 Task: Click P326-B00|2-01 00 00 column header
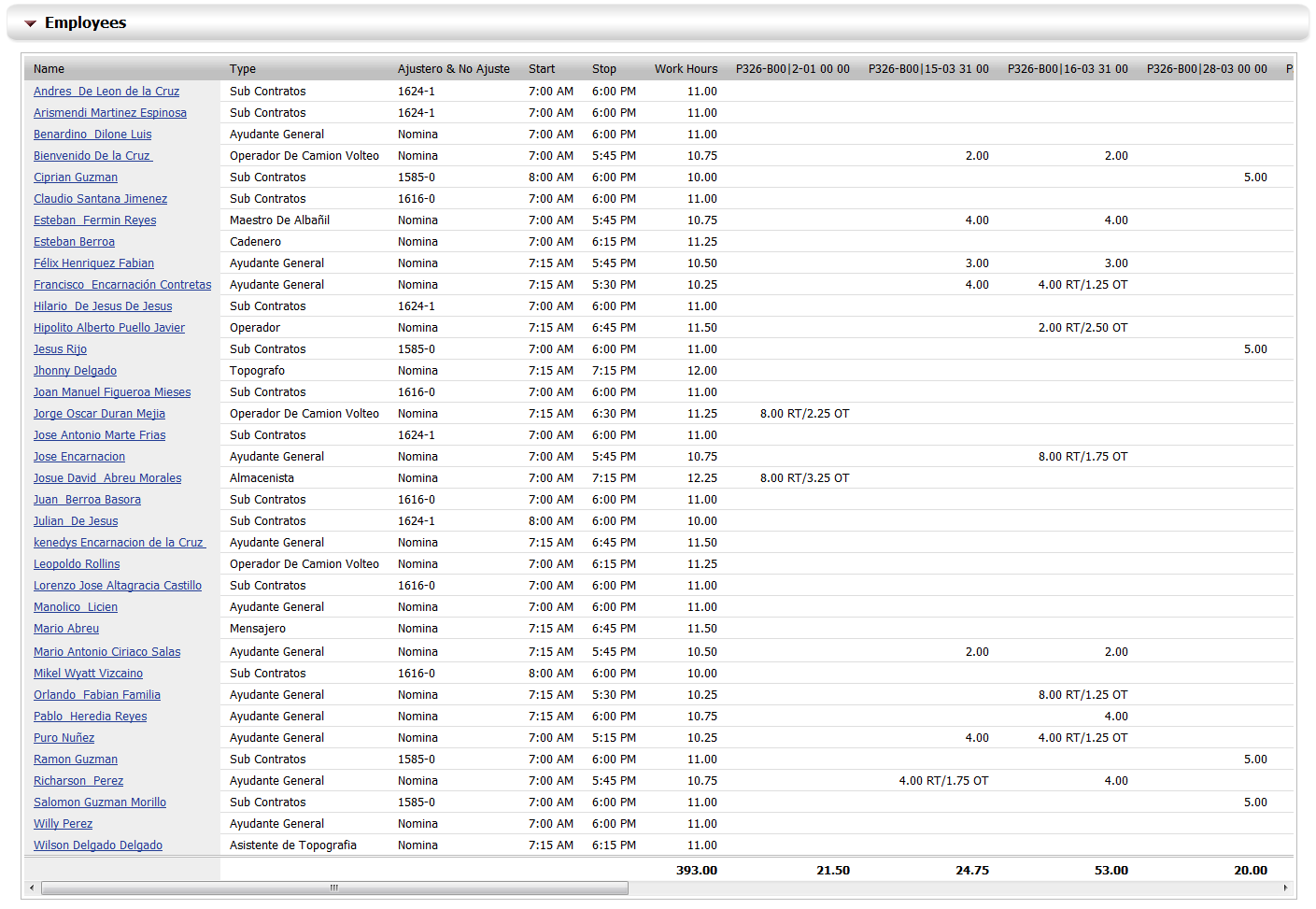click(x=793, y=69)
